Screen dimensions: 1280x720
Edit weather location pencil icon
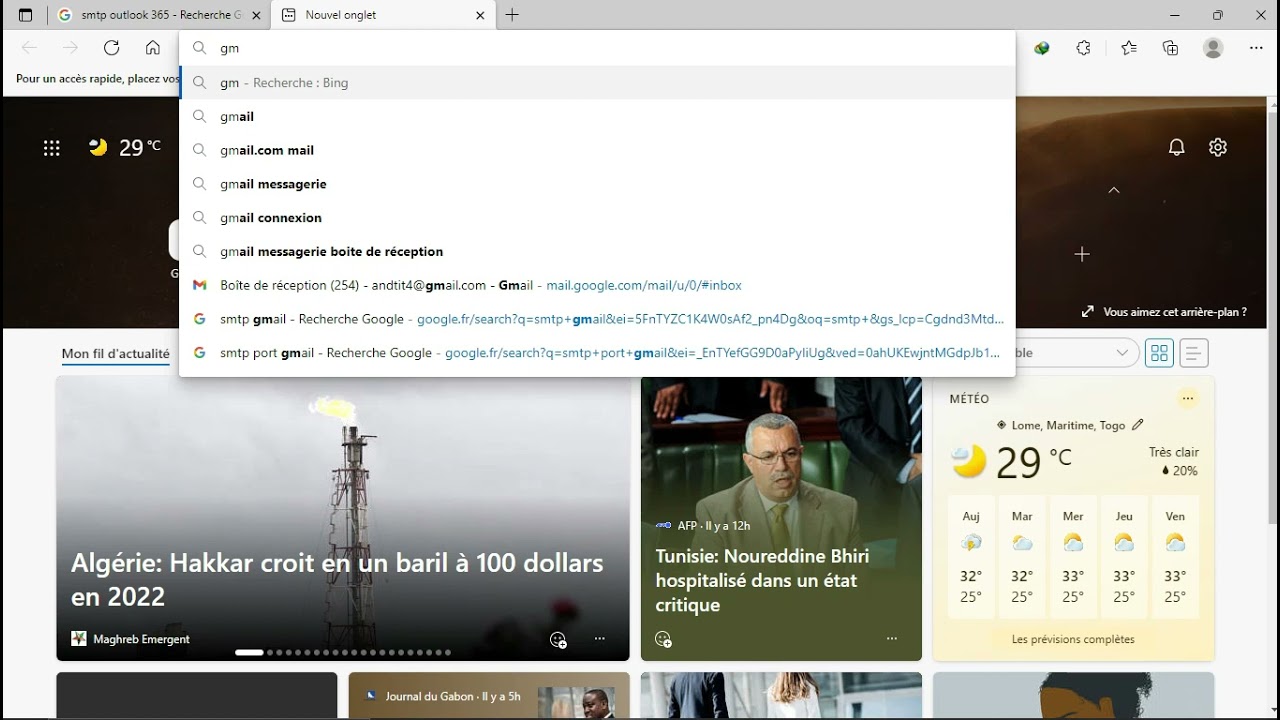pos(1137,425)
